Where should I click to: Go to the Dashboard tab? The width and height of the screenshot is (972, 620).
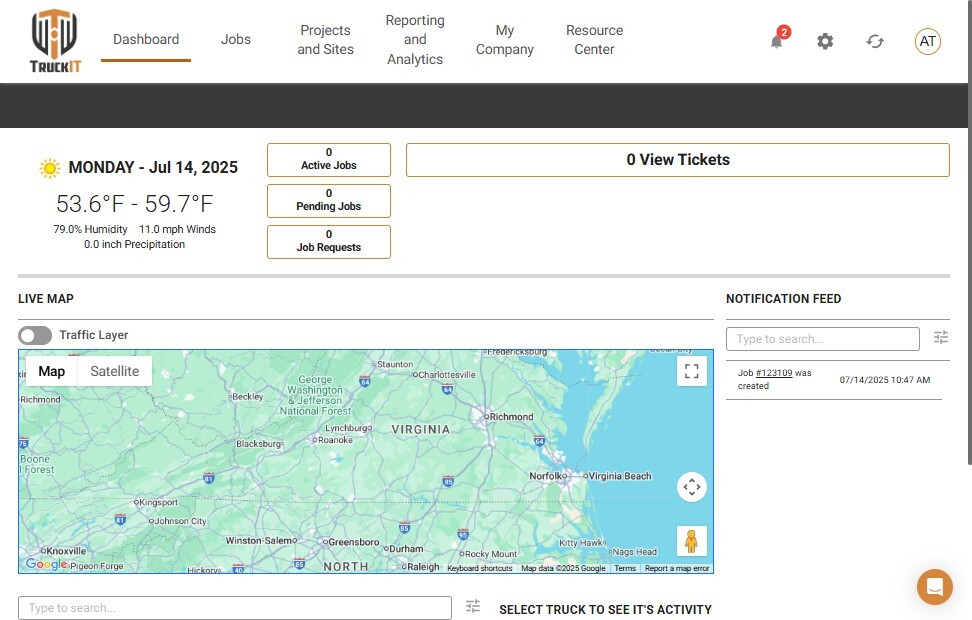[x=146, y=39]
